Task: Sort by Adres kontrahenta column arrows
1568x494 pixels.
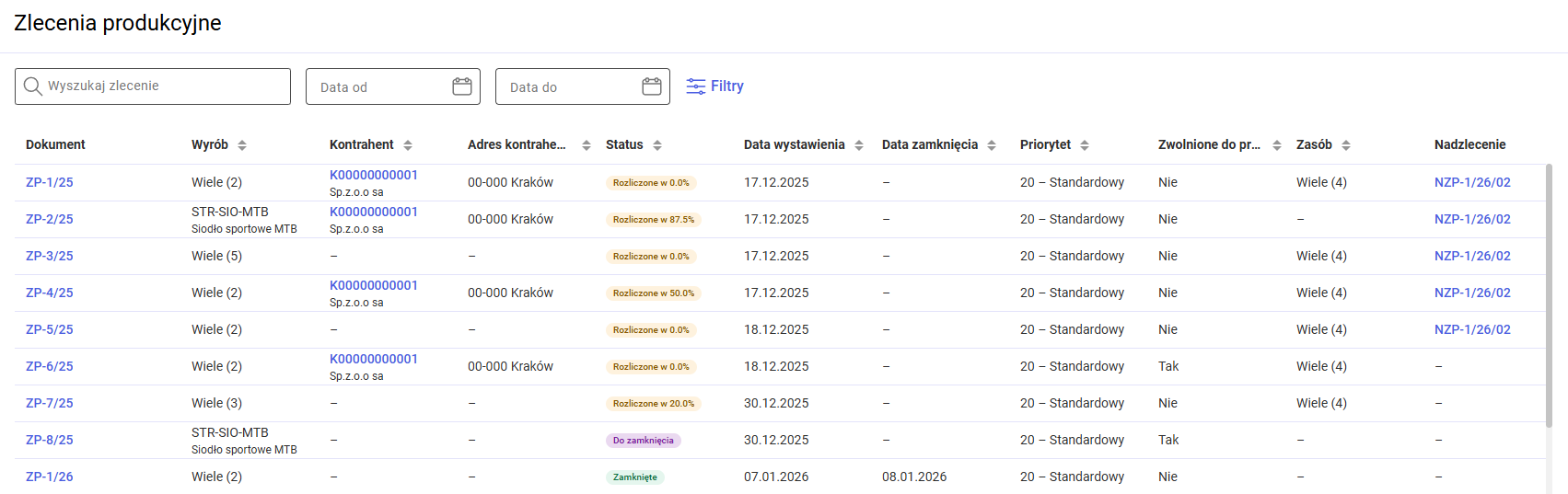Action: pyautogui.click(x=587, y=145)
